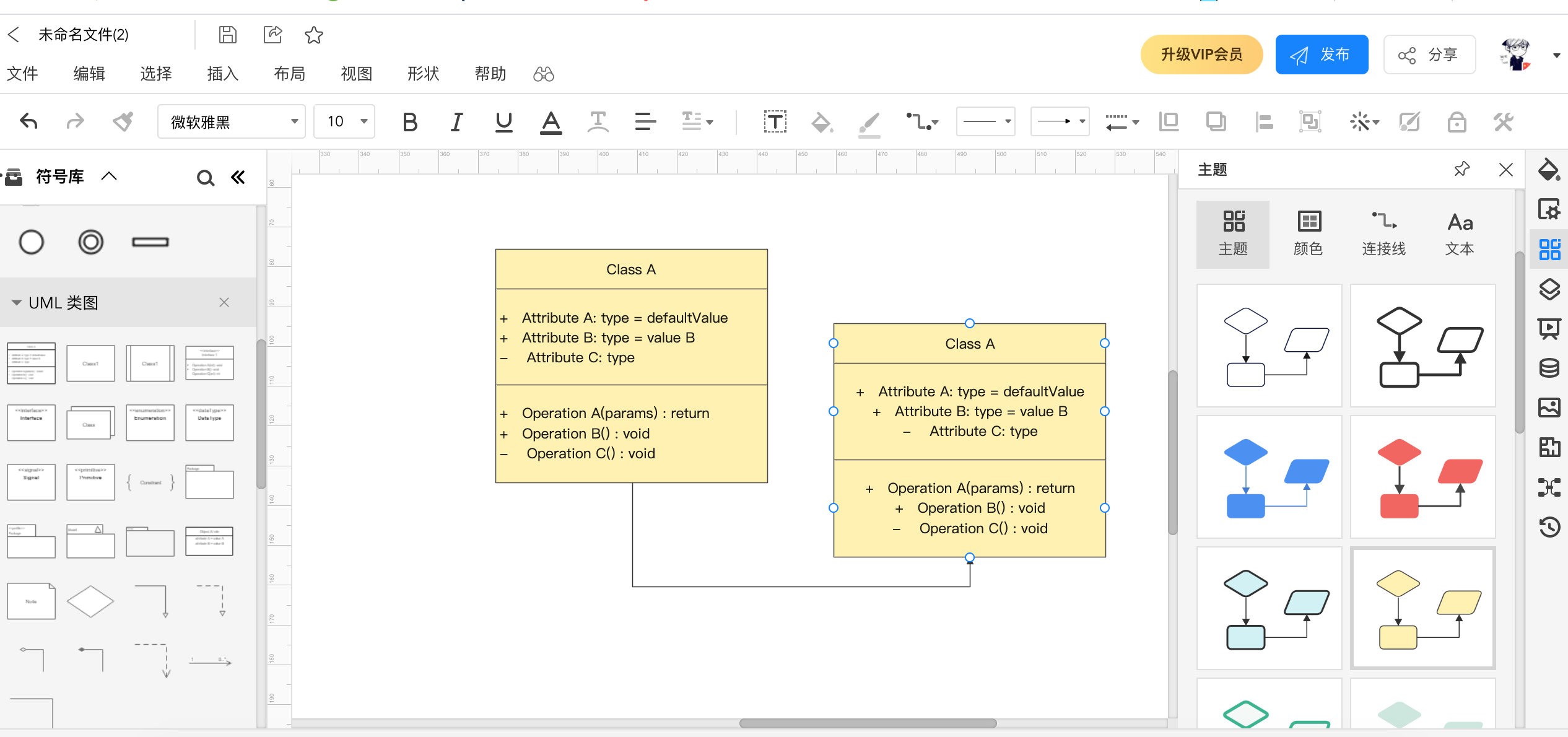Click the horizontal canvas scrollbar
This screenshot has width=1568, height=737.
point(868,723)
